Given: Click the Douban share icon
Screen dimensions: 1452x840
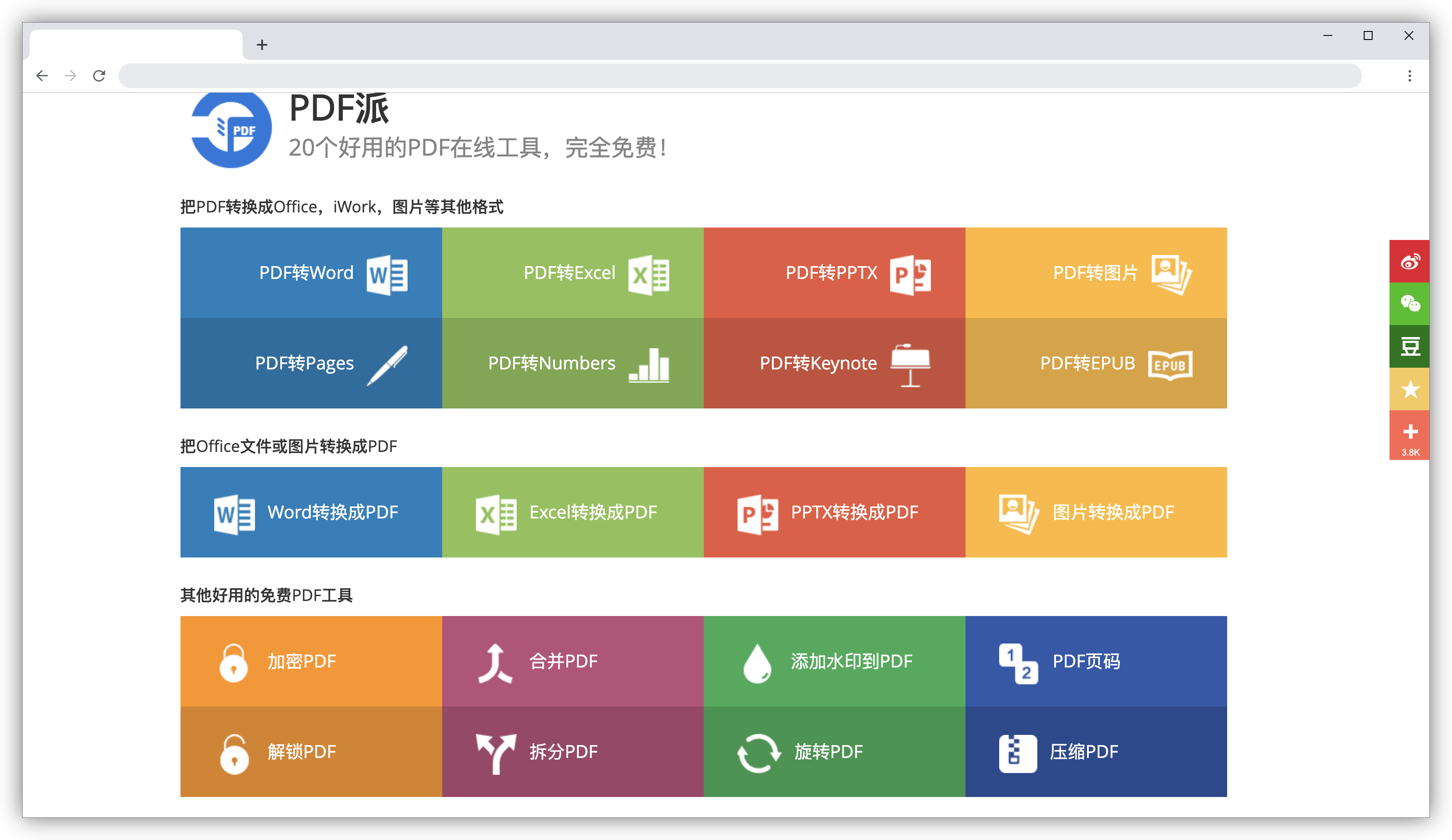Looking at the screenshot, I should click(1409, 346).
